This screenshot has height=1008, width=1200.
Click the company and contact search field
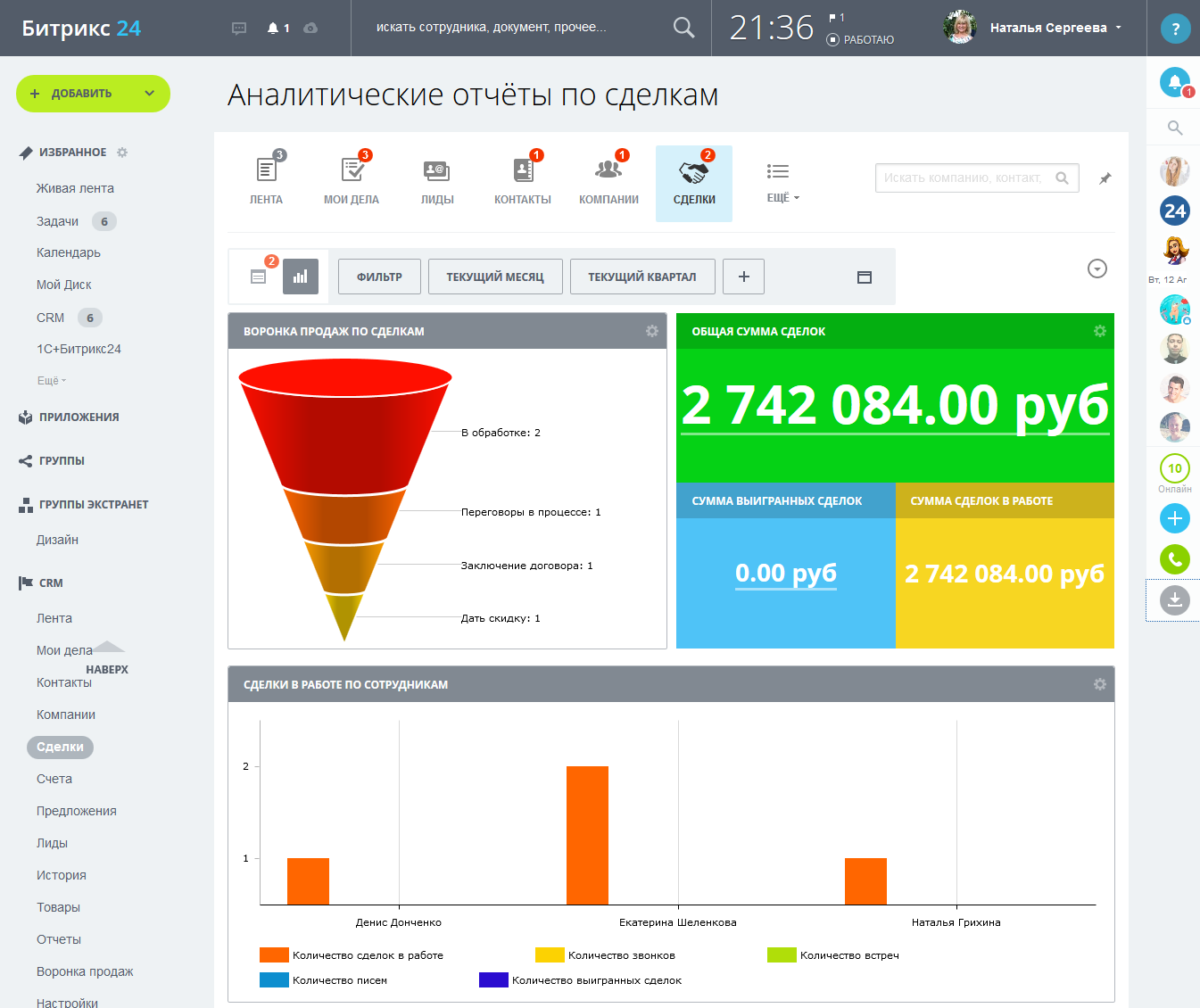point(964,178)
